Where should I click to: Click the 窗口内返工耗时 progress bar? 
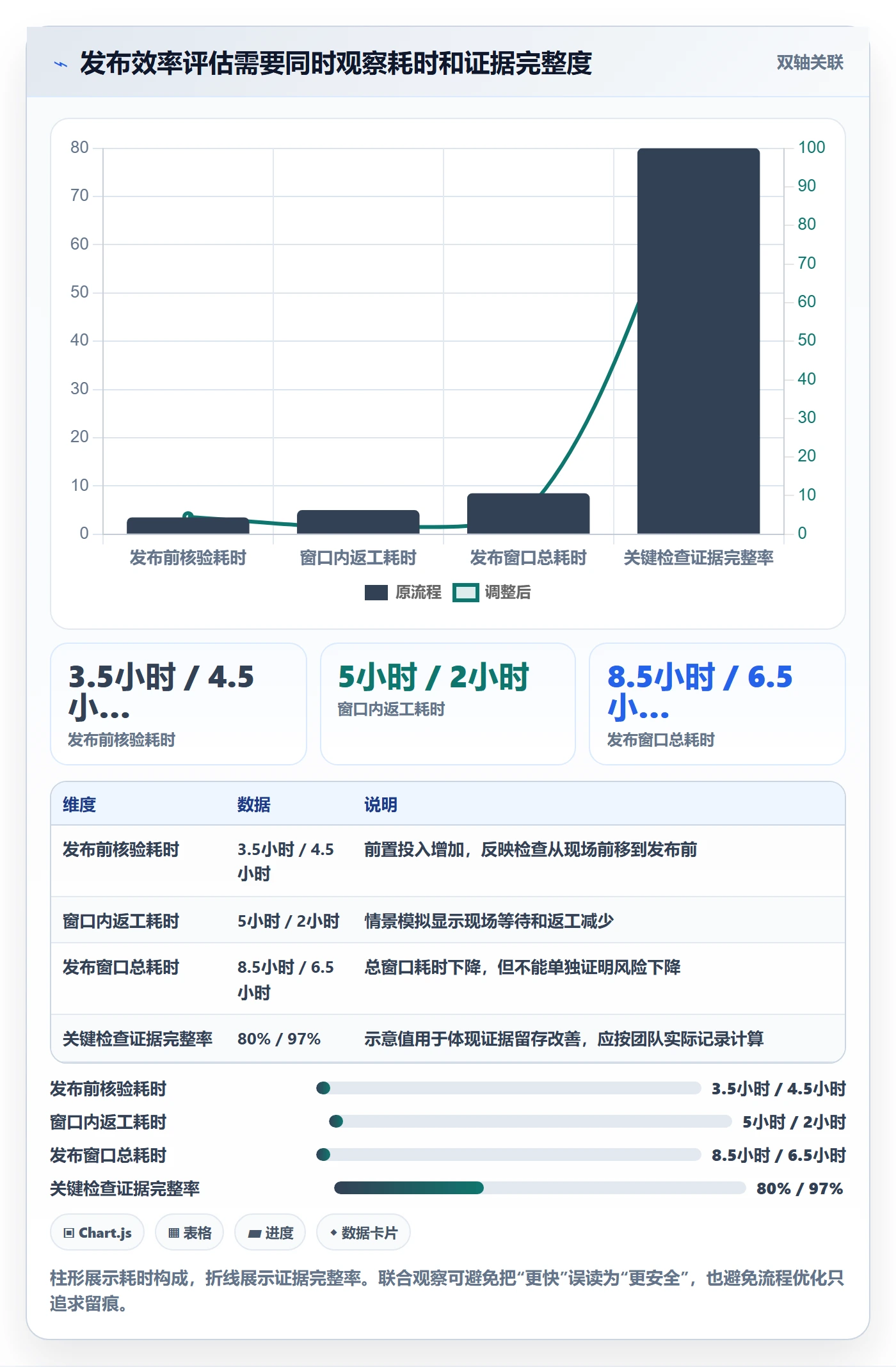531,1121
